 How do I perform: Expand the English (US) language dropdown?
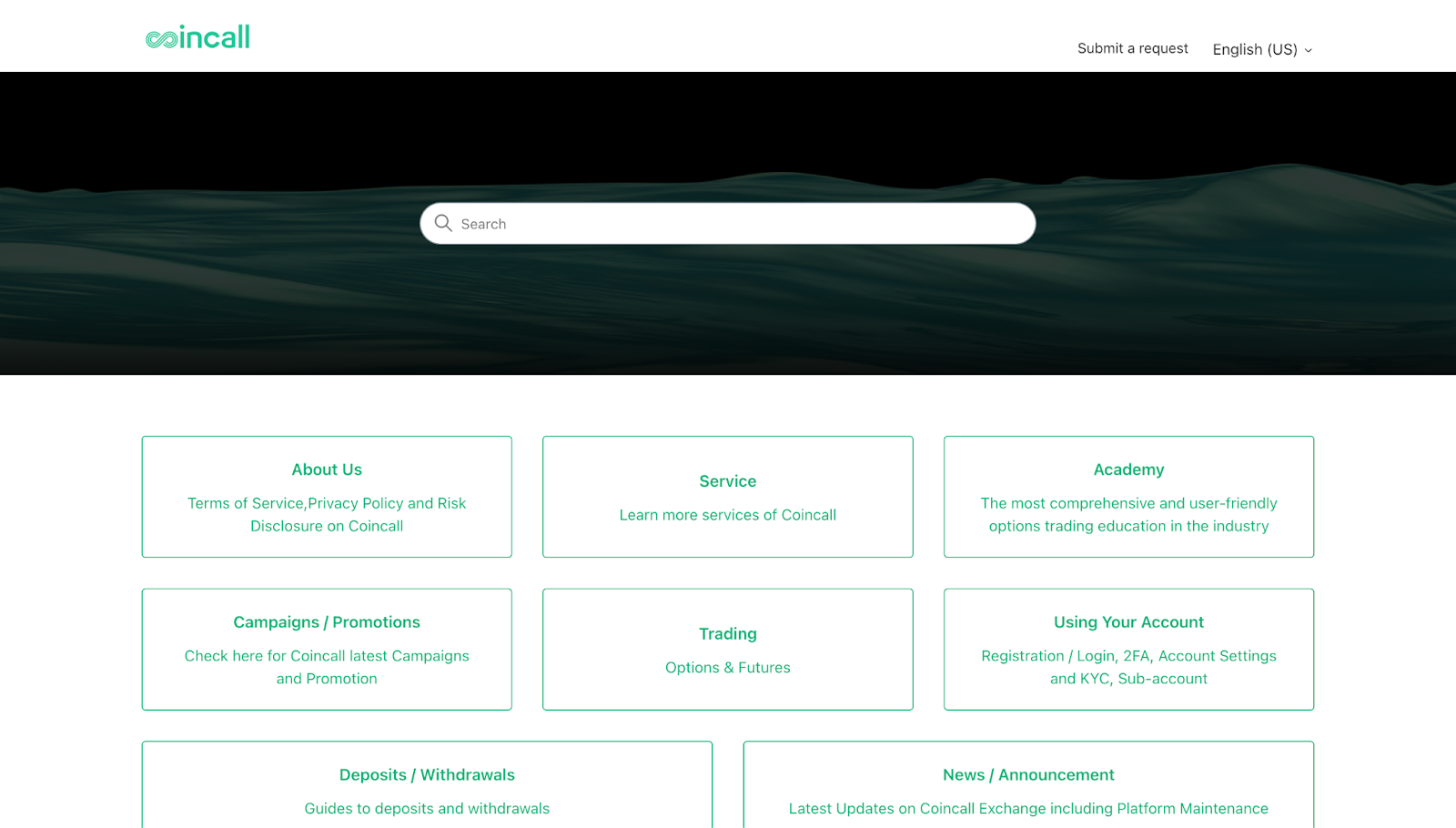[1262, 49]
